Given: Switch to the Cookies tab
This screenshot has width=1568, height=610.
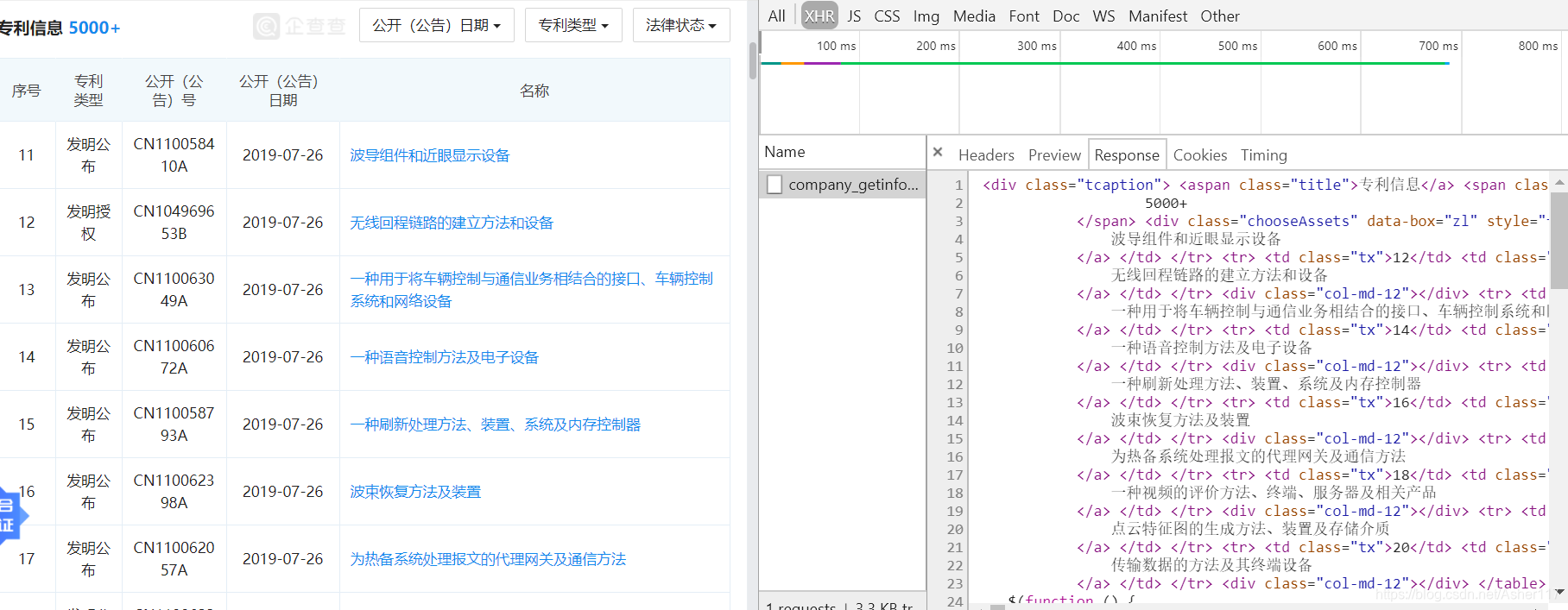Looking at the screenshot, I should 1200,155.
